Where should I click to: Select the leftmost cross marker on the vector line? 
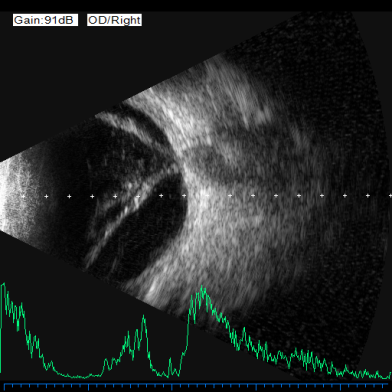click(23, 196)
